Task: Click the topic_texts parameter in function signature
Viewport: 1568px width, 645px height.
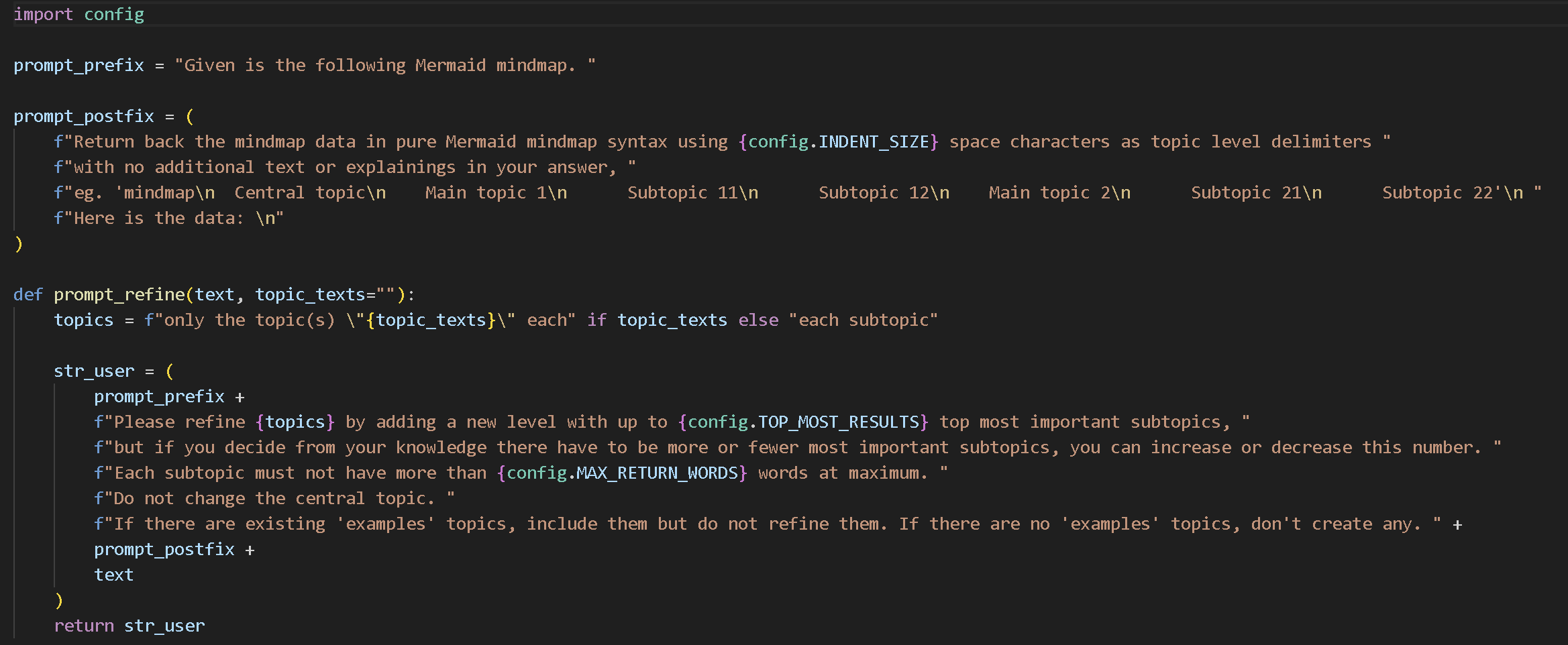Action: pyautogui.click(x=310, y=294)
